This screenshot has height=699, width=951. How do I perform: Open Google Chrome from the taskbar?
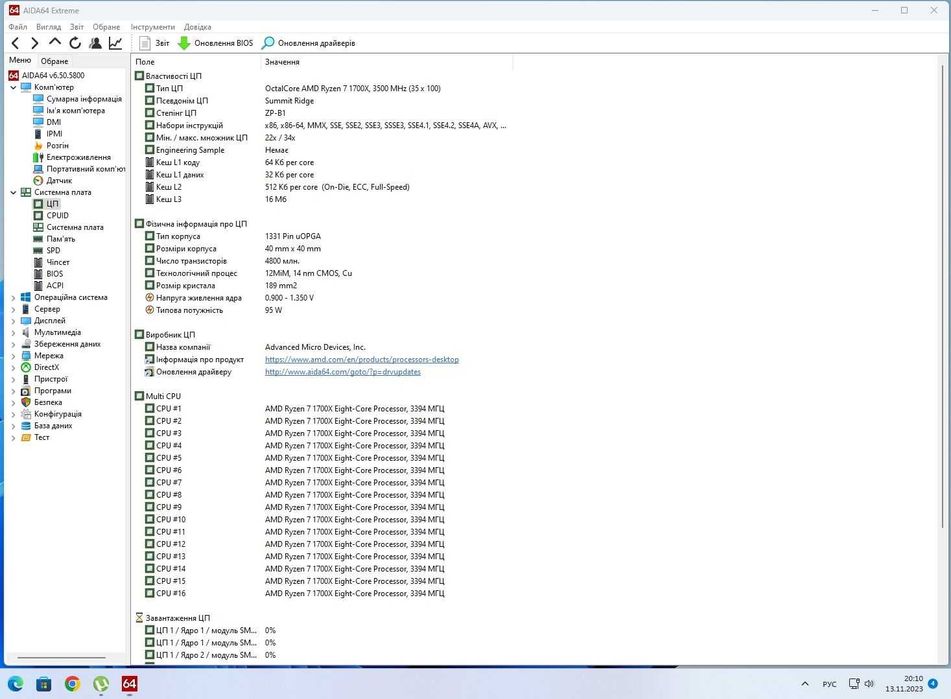(x=72, y=684)
